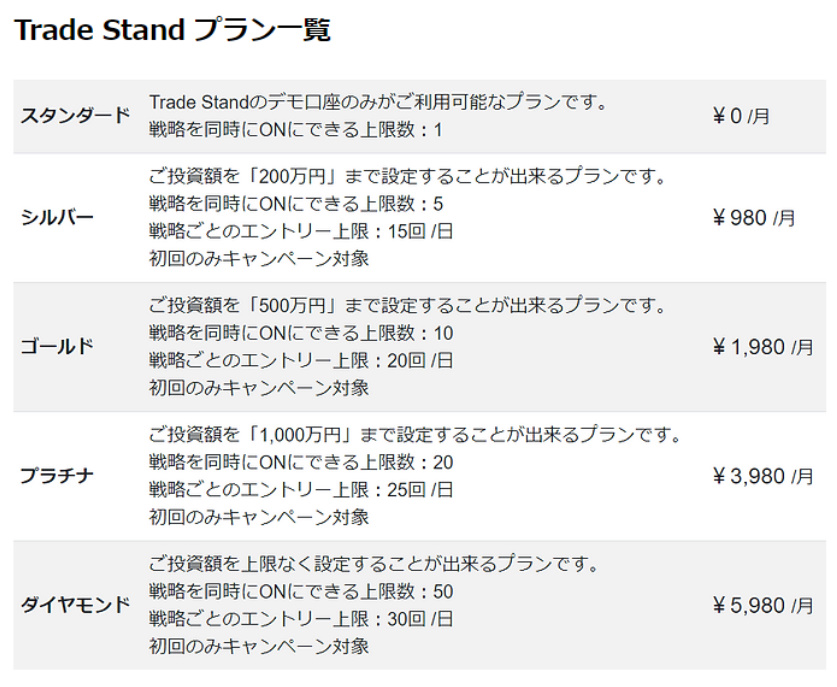Screen dimensions: 837x687
Task: Select the シルバー plan name
Action: (57, 218)
